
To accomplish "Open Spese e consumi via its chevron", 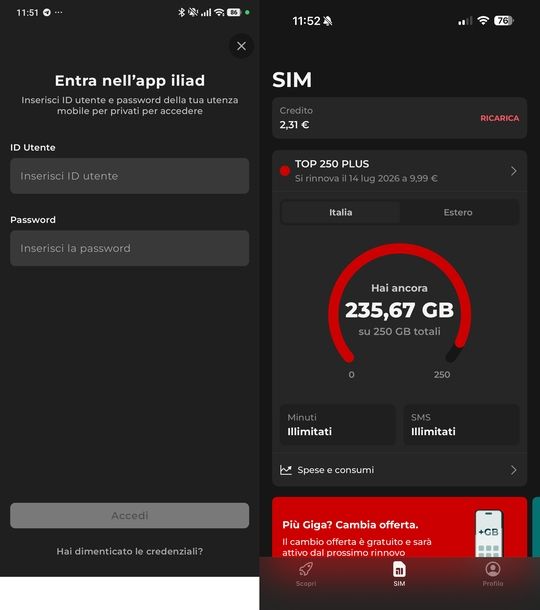I will coord(514,470).
